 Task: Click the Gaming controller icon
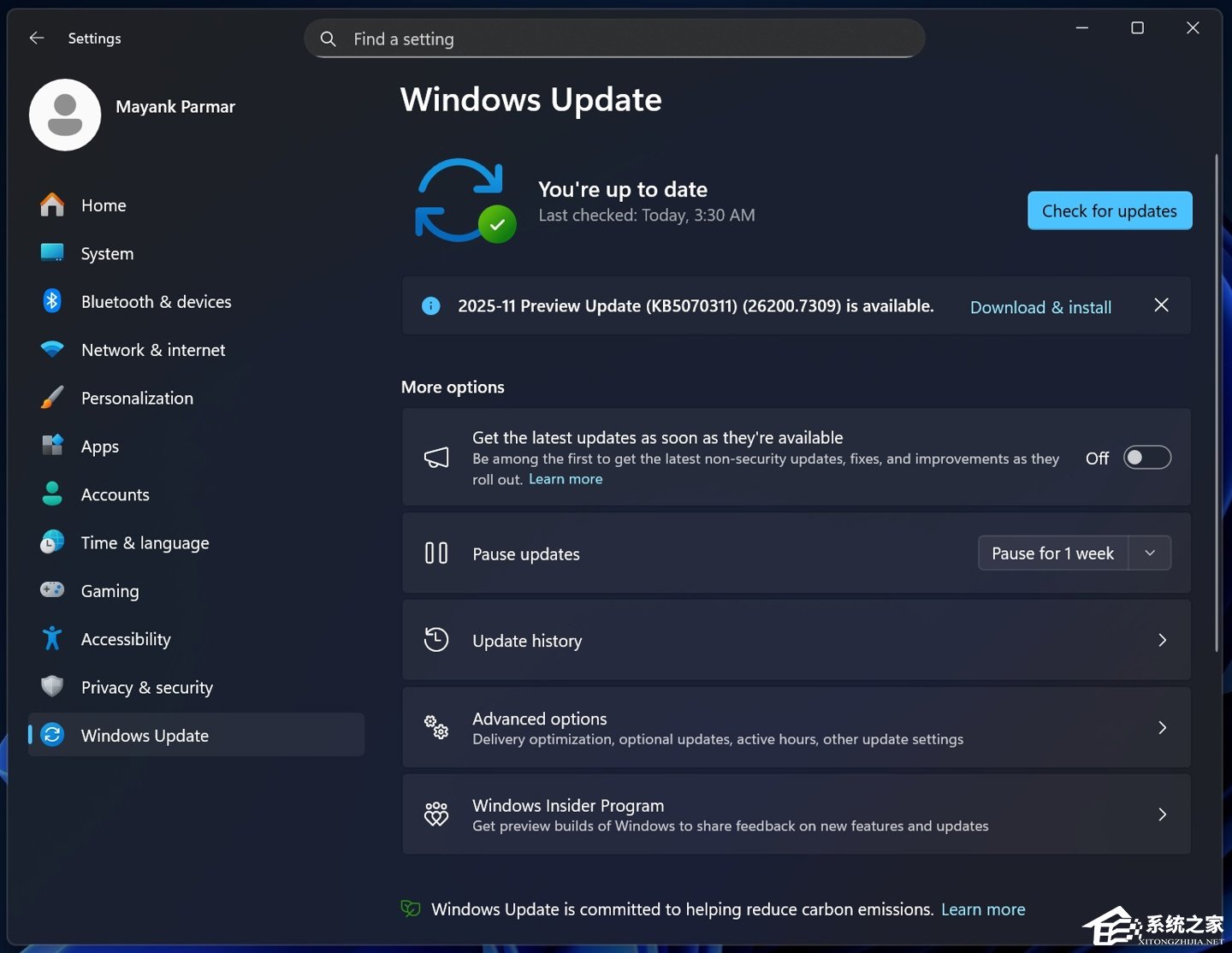[51, 590]
